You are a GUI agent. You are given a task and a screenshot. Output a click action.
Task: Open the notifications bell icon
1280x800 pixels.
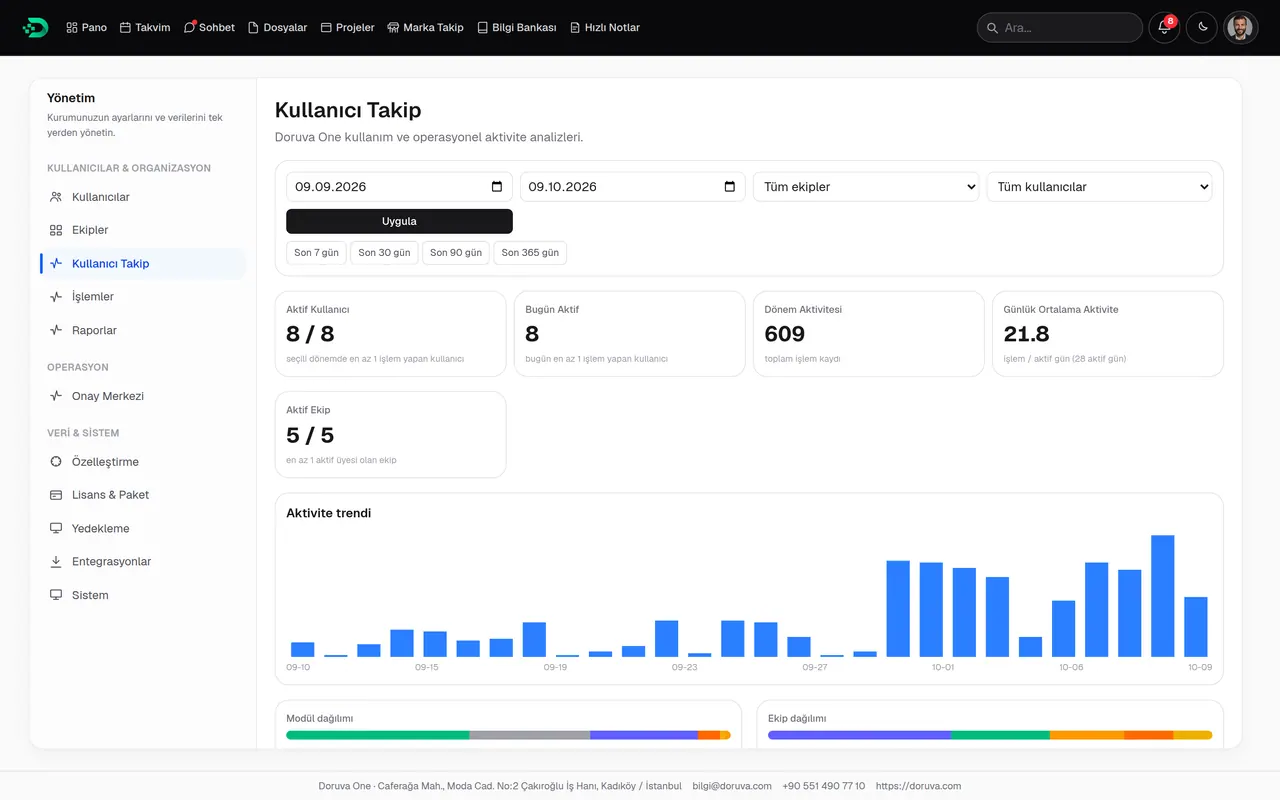[x=1164, y=28]
